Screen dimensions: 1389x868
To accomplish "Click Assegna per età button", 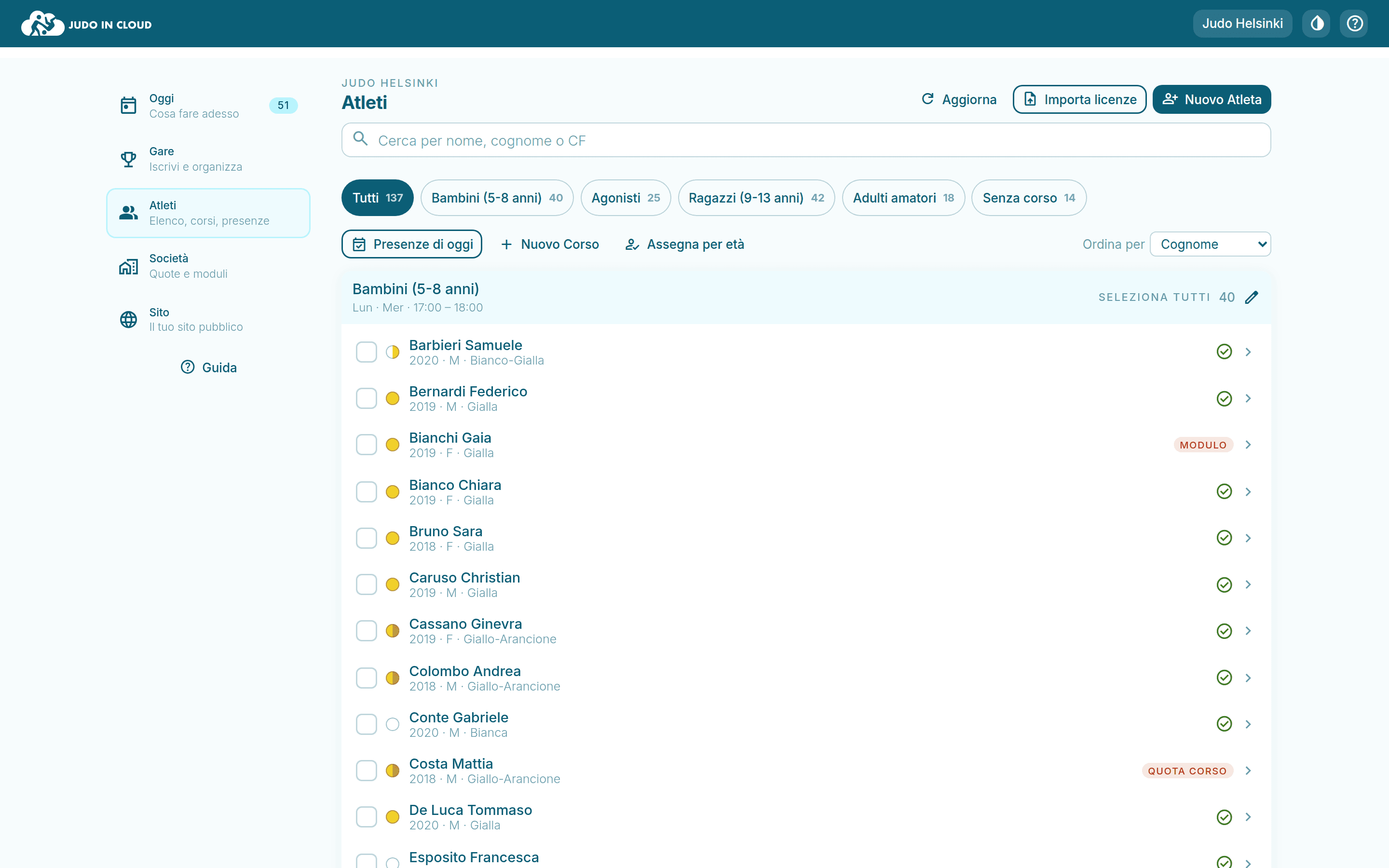I will [685, 244].
